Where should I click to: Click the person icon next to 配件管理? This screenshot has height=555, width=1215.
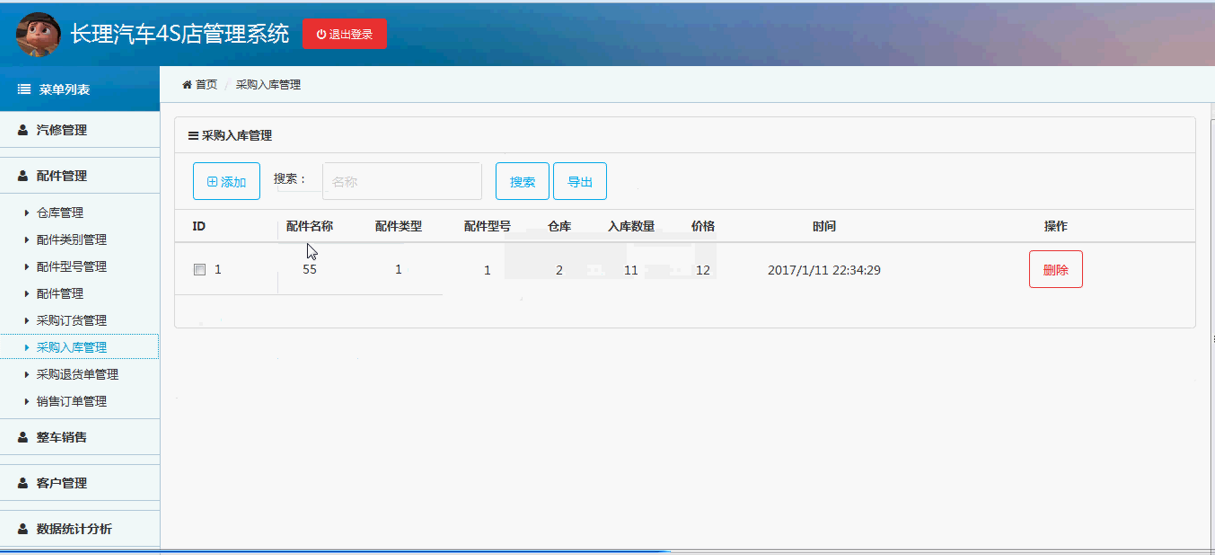(x=23, y=176)
